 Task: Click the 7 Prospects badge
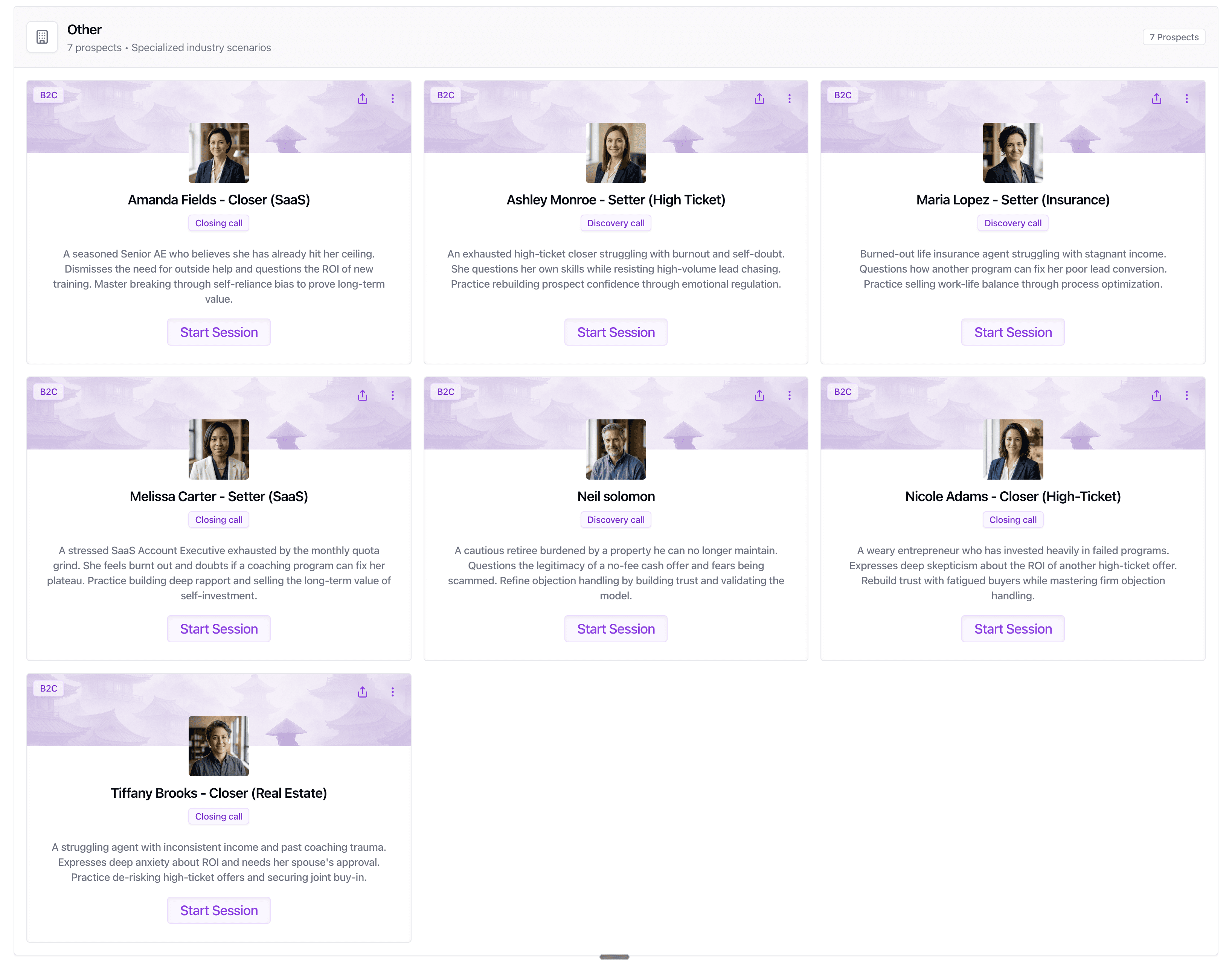pos(1173,37)
